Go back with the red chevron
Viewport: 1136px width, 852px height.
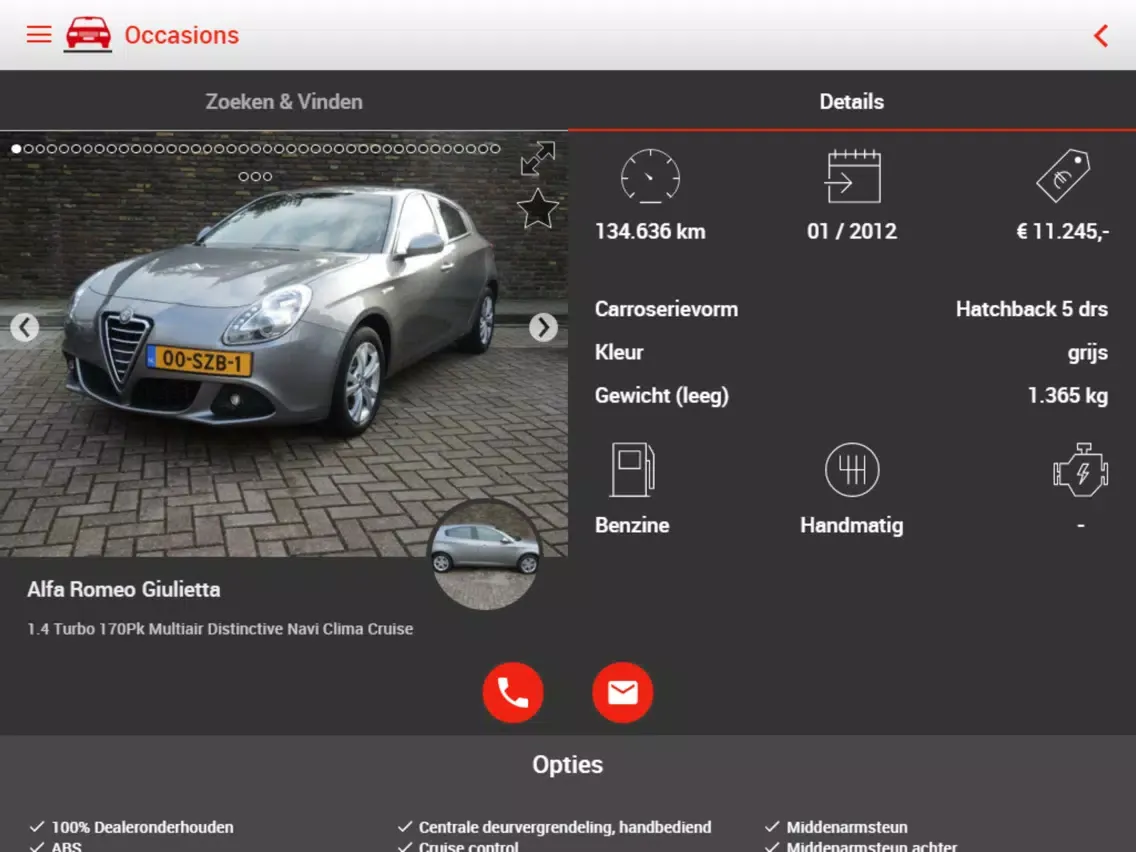[x=1100, y=36]
